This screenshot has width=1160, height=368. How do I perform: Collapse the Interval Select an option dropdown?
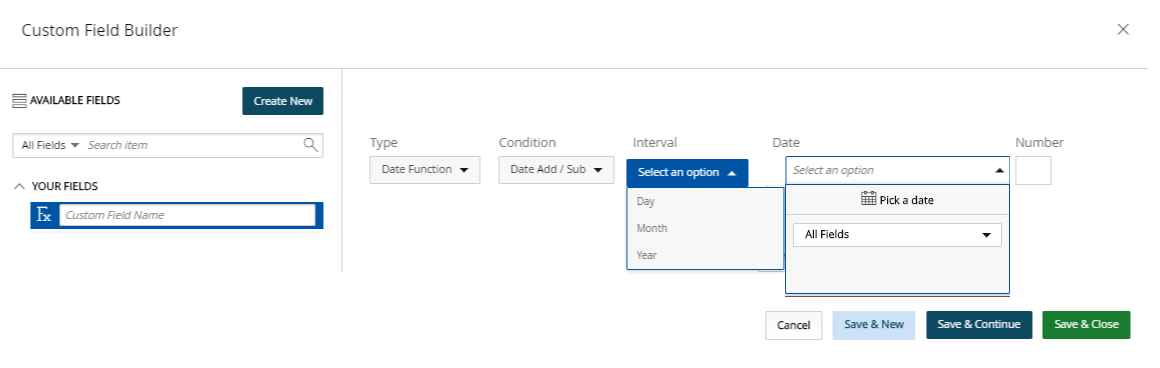click(687, 173)
